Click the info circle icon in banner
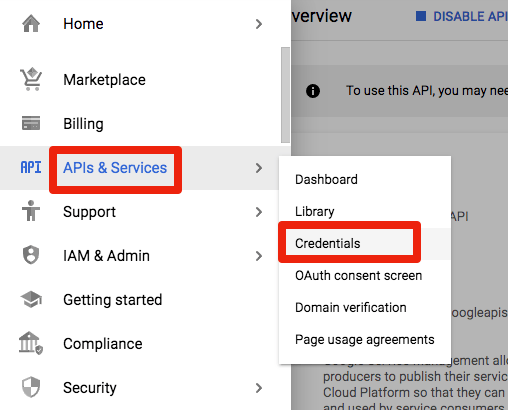 313,91
